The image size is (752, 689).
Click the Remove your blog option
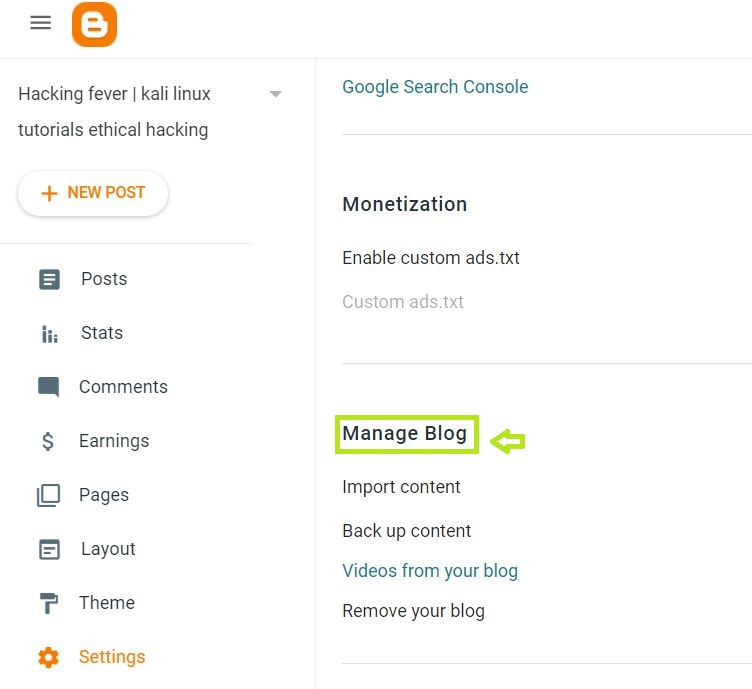pos(413,611)
